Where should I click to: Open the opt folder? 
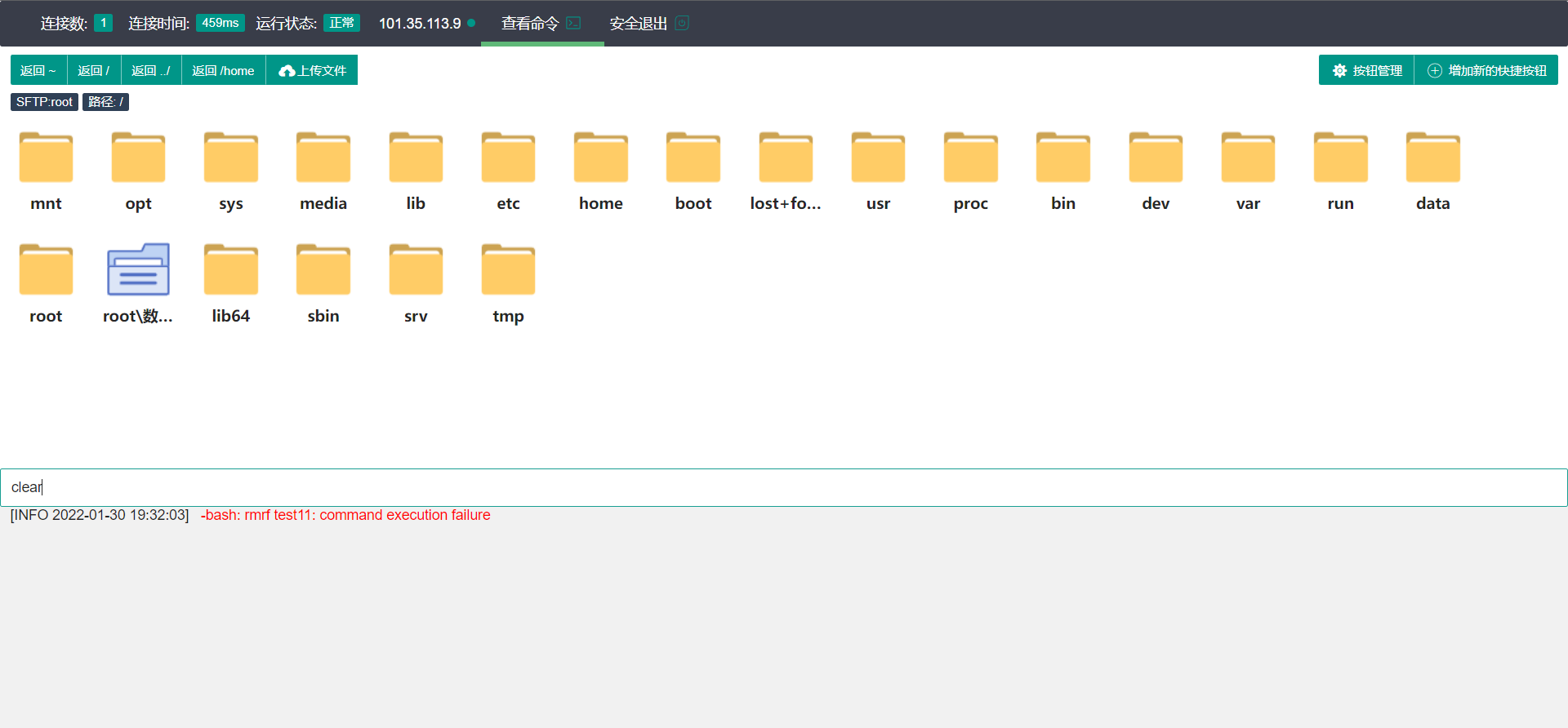[138, 158]
